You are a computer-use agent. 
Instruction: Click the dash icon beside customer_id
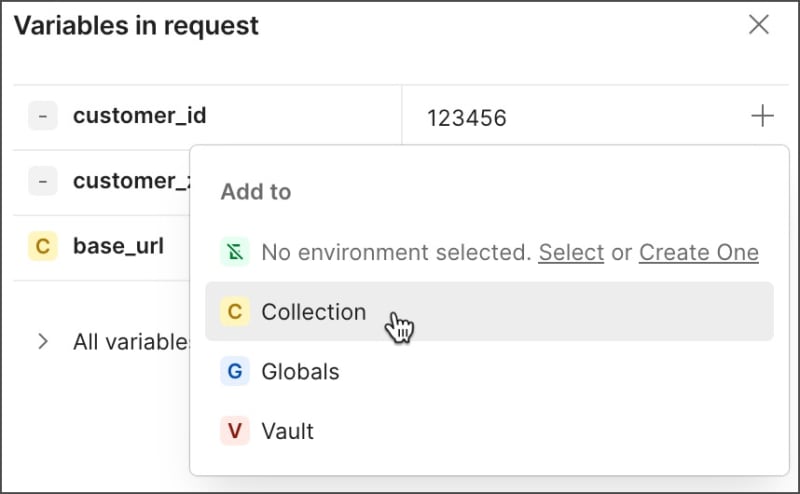click(x=42, y=116)
